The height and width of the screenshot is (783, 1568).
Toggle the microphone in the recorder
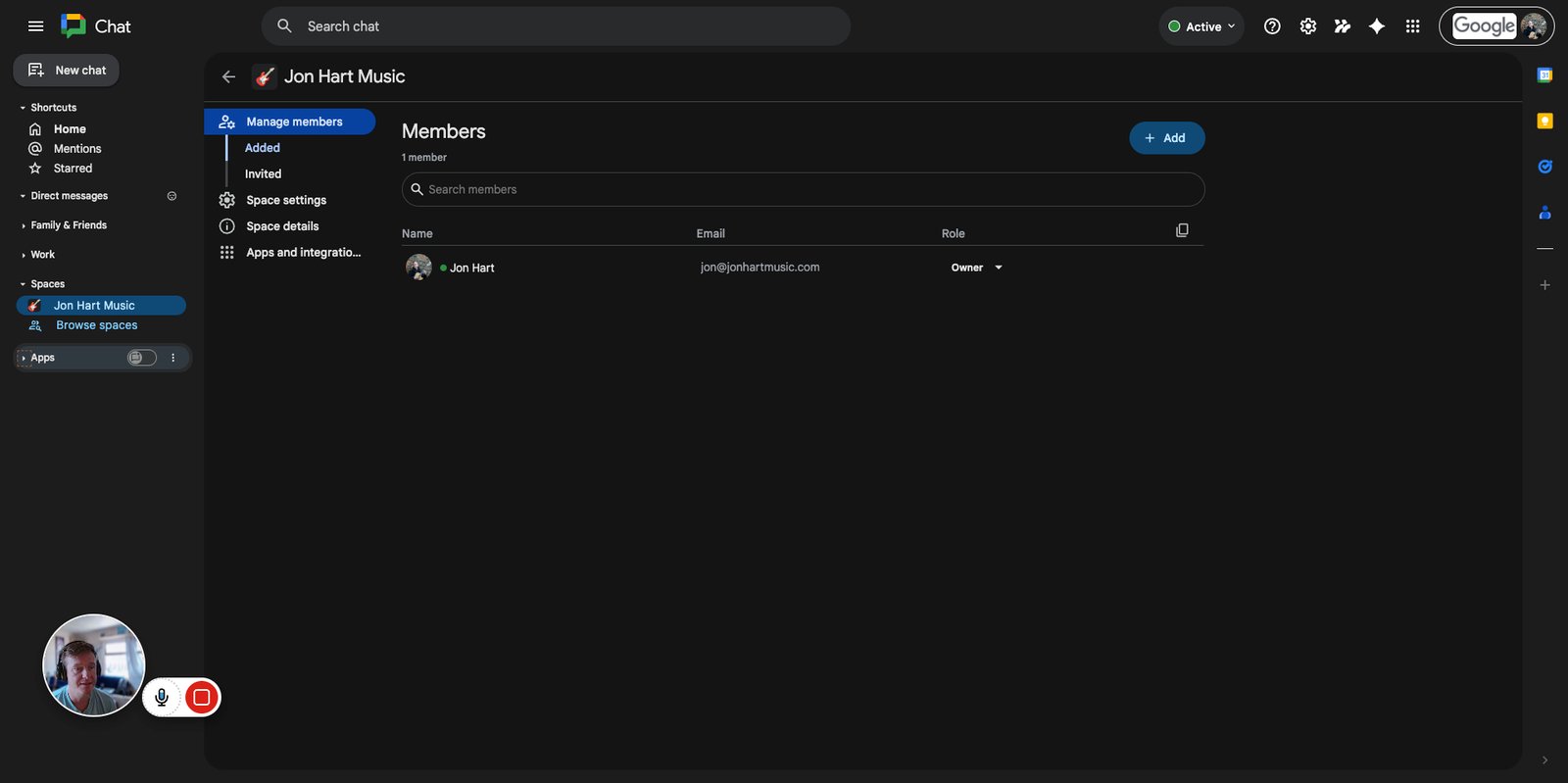162,697
